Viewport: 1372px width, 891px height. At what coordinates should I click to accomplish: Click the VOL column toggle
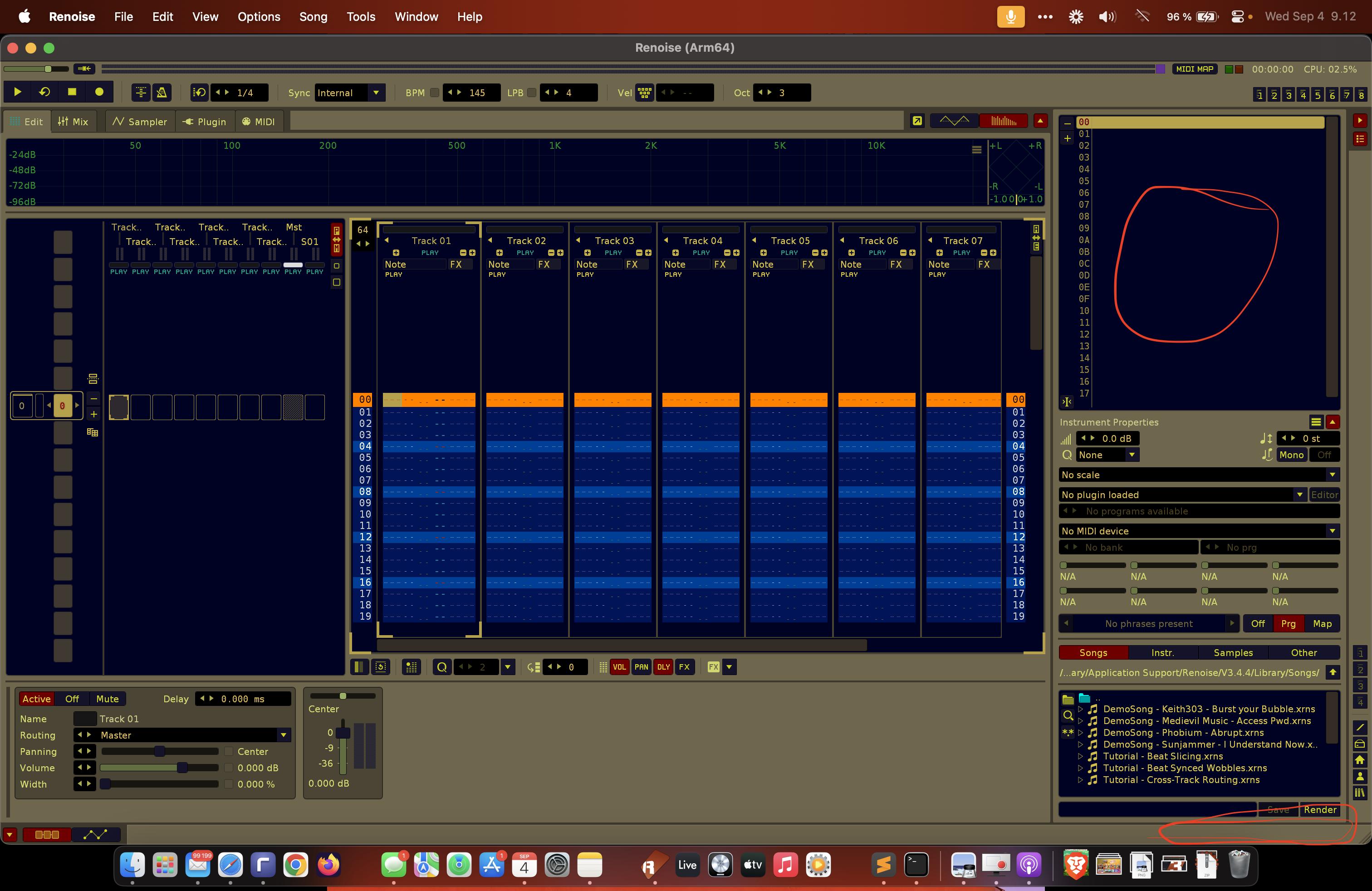tap(619, 667)
